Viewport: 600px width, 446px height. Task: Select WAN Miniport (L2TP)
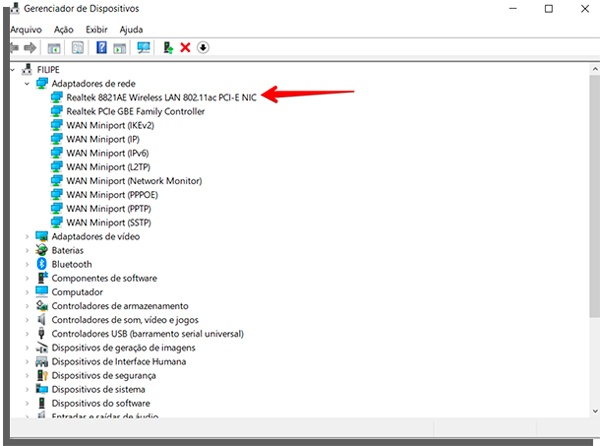click(108, 167)
